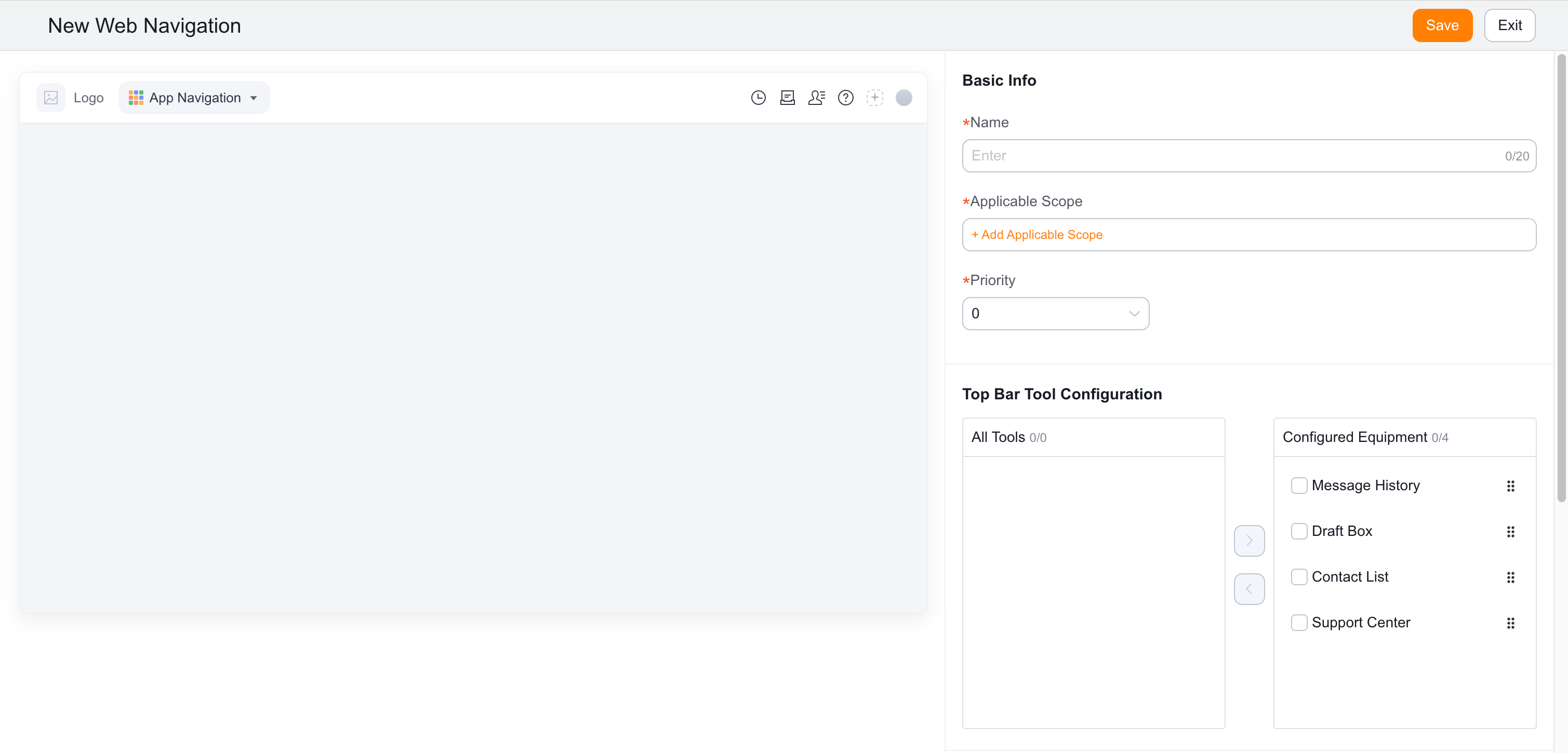Viewport: 1568px width, 753px height.
Task: Click the Configured Equipment 0/4 header
Action: pos(1404,437)
